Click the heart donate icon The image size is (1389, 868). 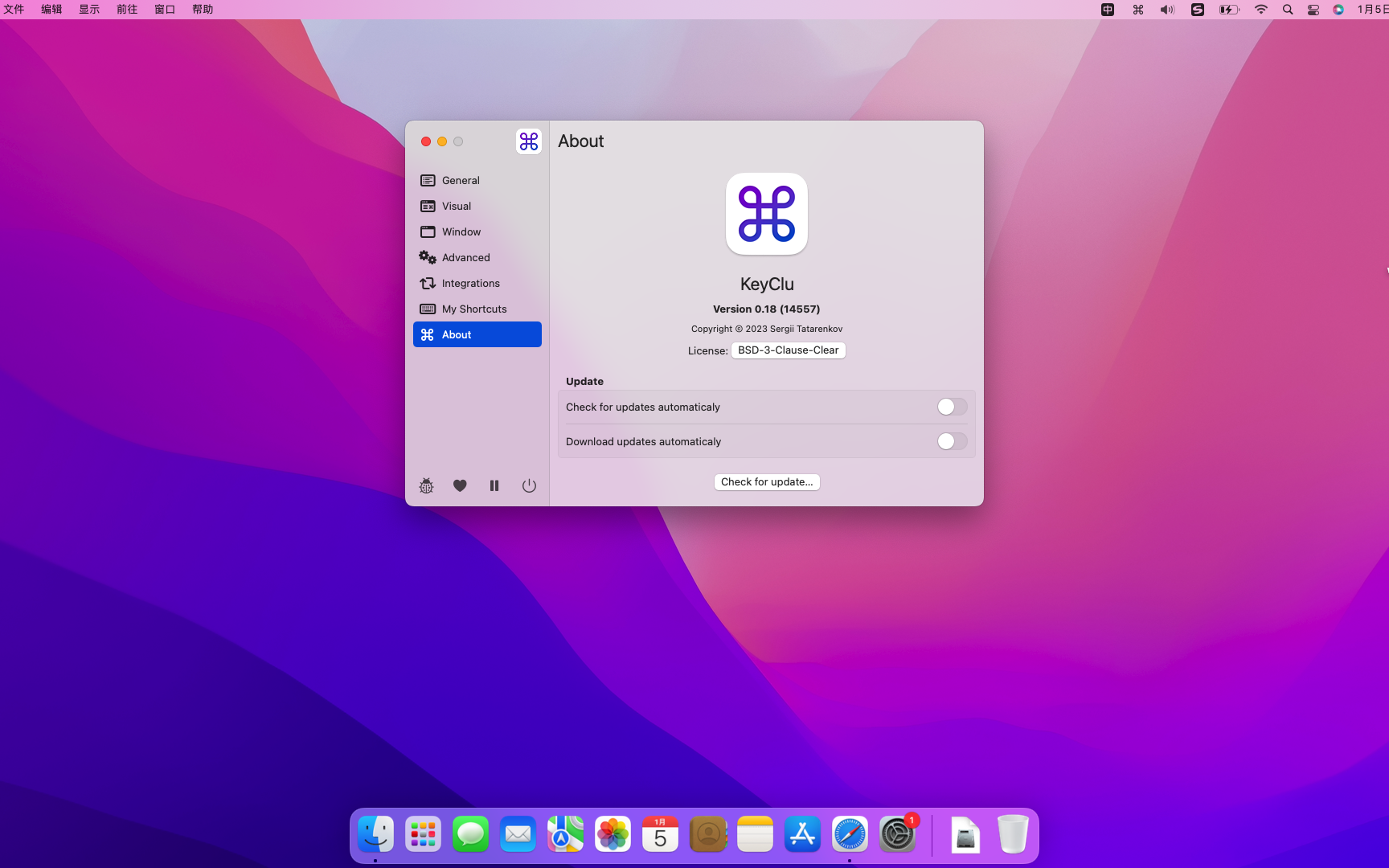[460, 485]
